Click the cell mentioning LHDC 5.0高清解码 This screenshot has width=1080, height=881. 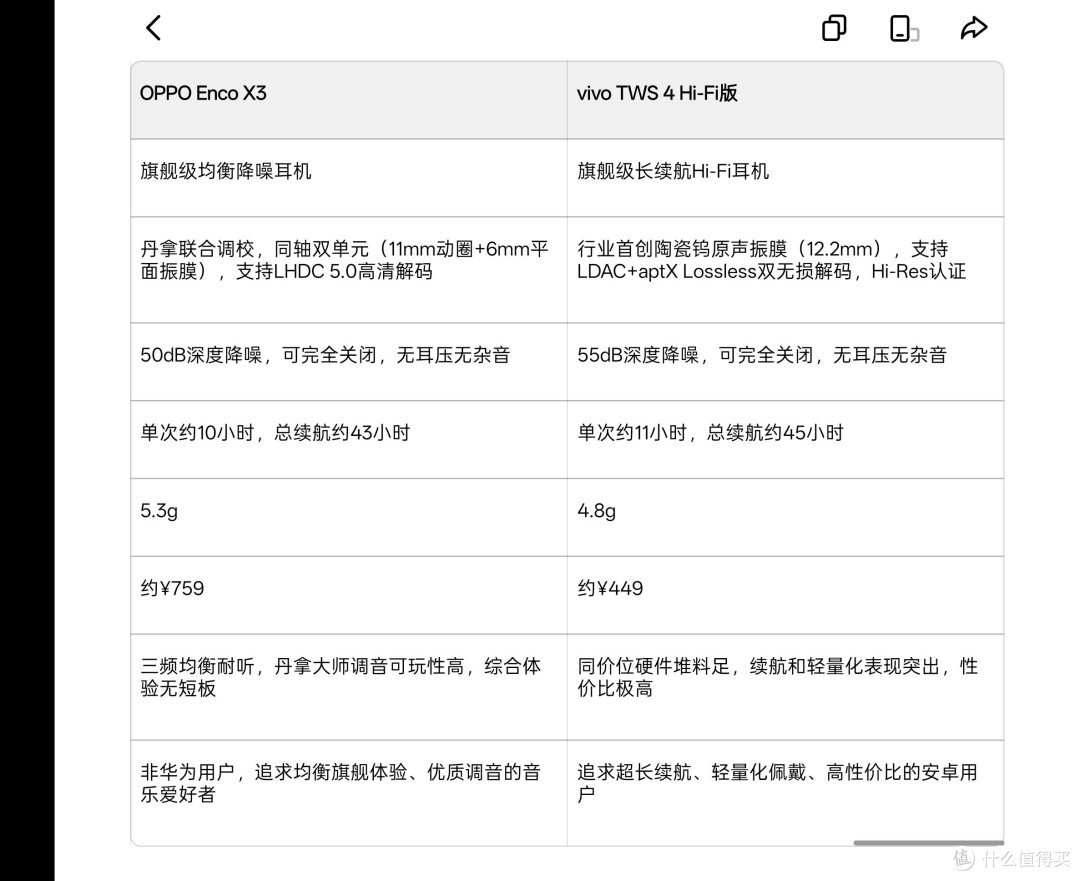click(x=349, y=269)
